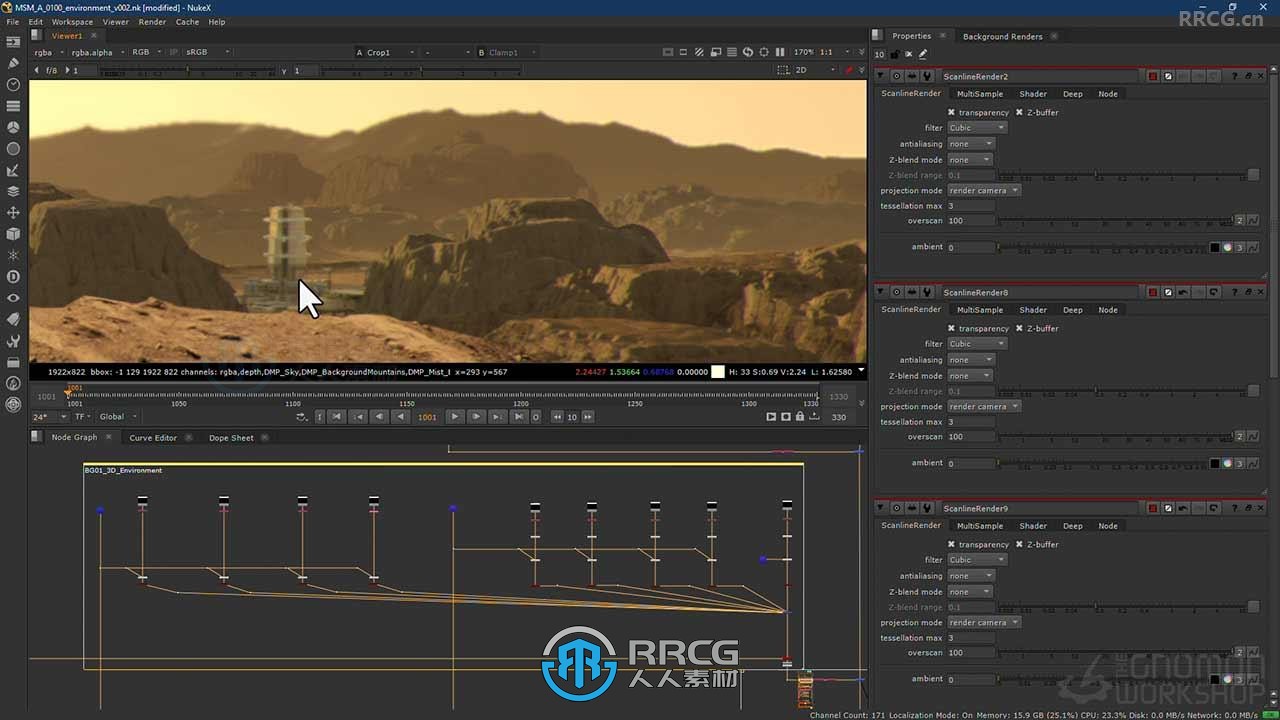Open the rgba channel layer dropdown
The width and height of the screenshot is (1280, 720).
(x=48, y=52)
